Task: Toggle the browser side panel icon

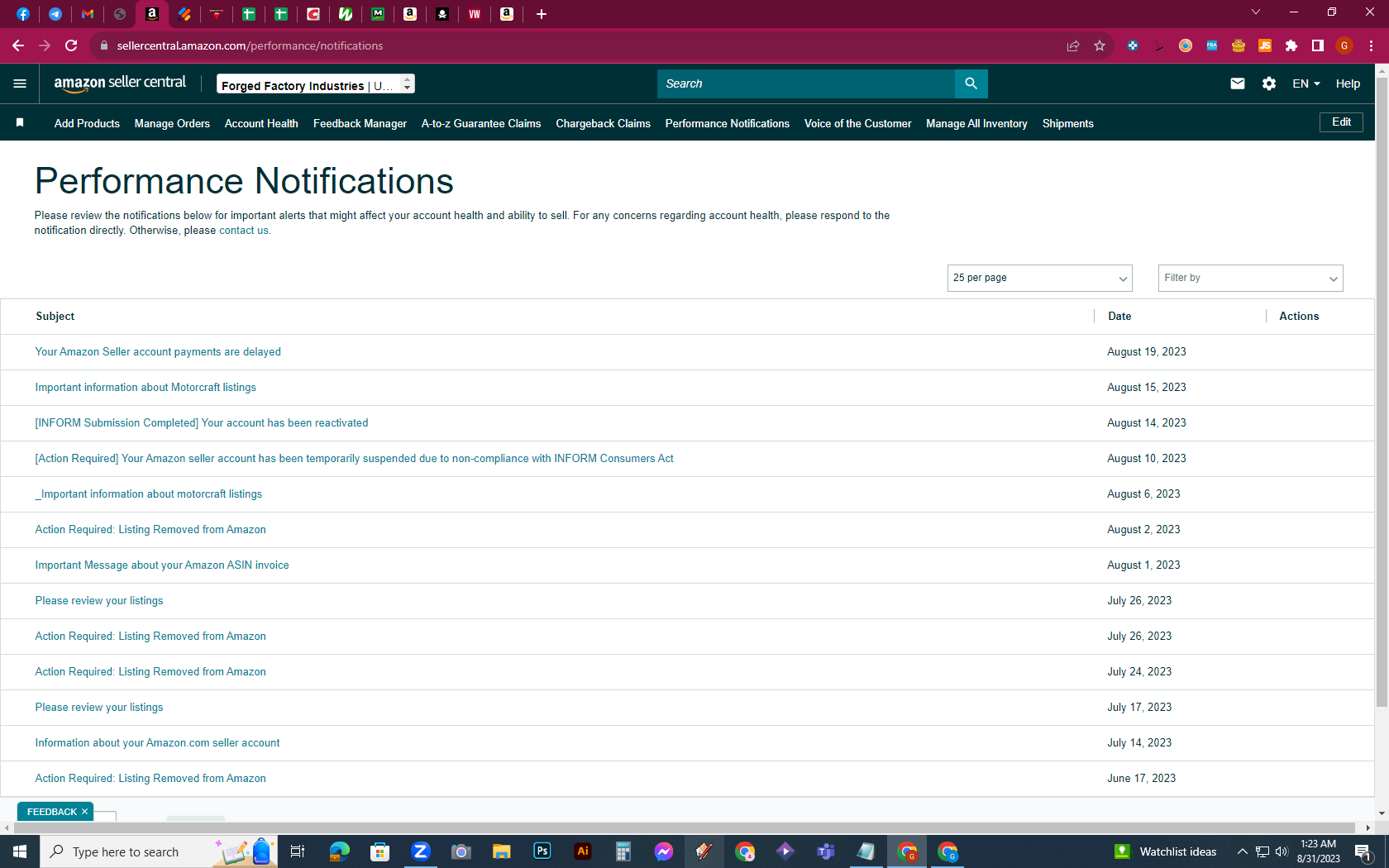Action: tap(1318, 45)
